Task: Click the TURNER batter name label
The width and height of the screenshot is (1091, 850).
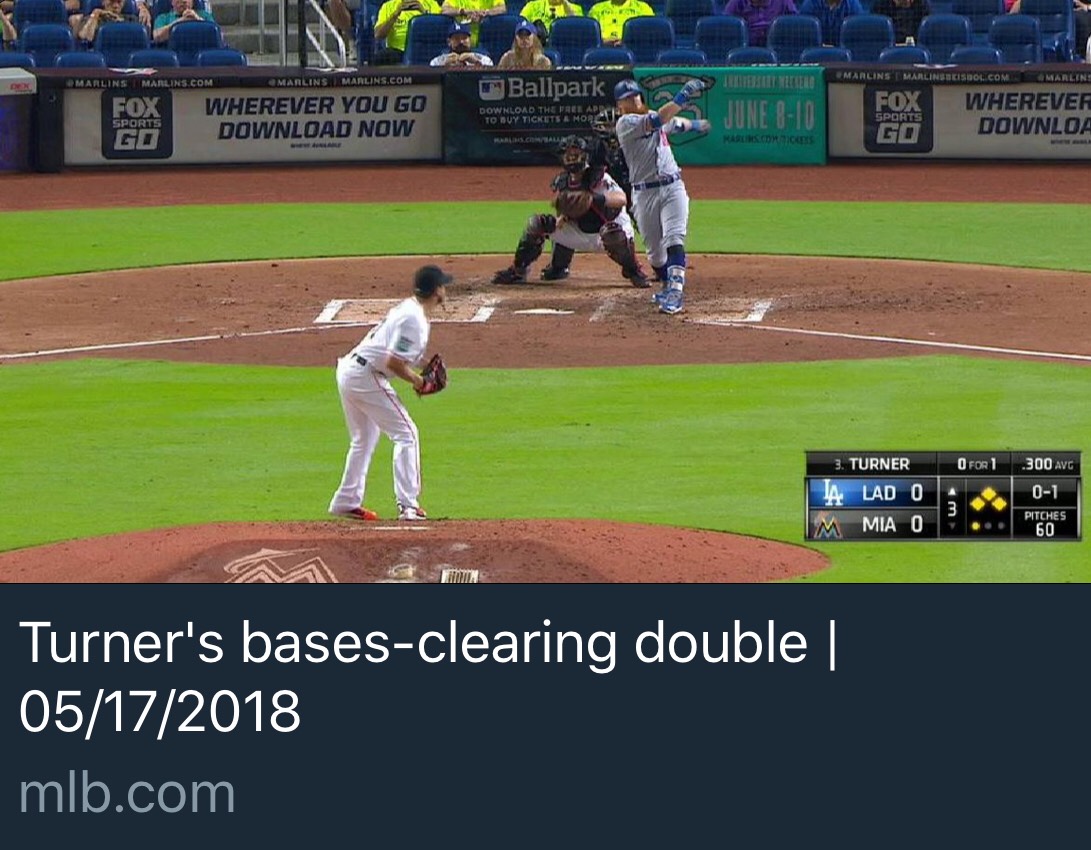Action: click(x=878, y=464)
